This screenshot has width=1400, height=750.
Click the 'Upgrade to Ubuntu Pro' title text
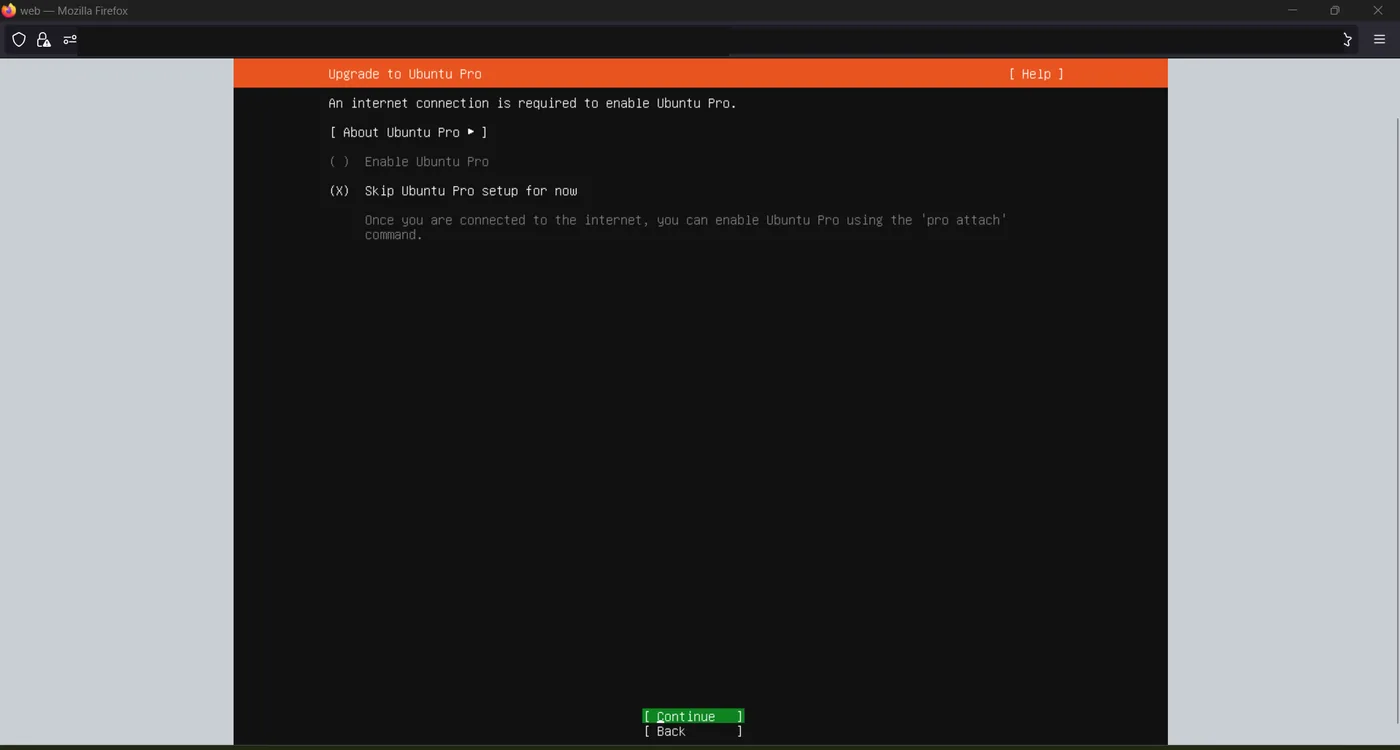coord(405,74)
